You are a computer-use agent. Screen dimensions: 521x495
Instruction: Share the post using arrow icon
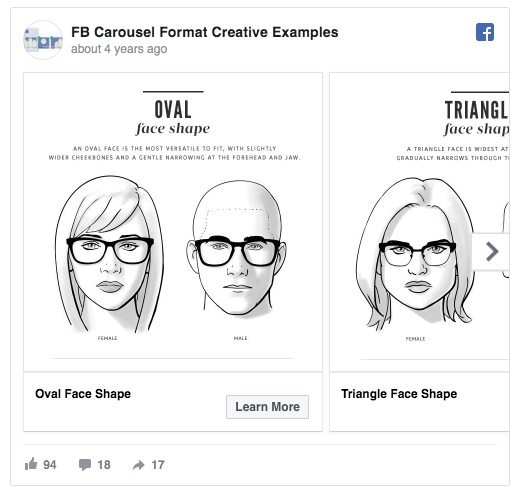coord(139,465)
